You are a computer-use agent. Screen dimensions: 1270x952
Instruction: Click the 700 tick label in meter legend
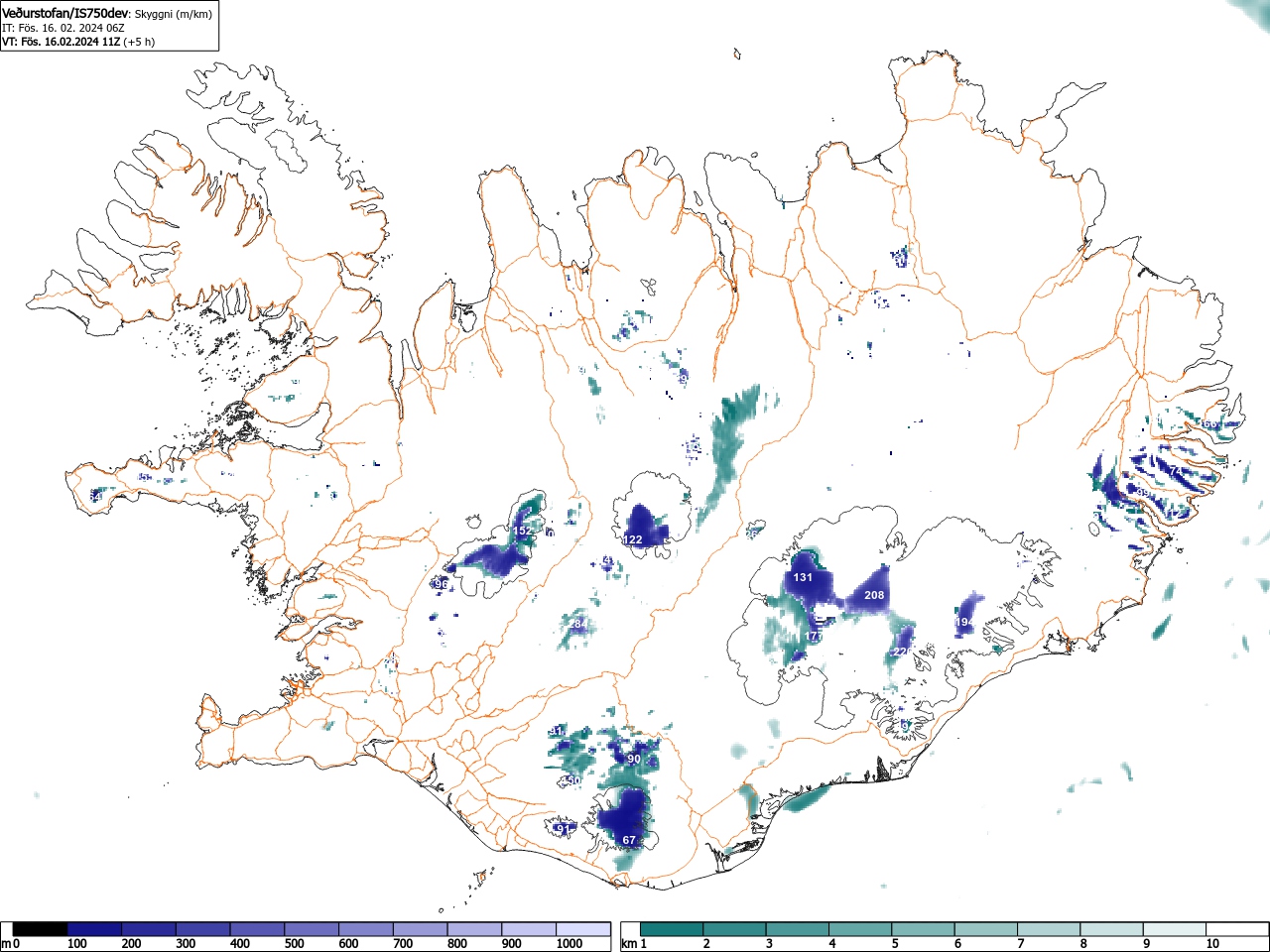[403, 944]
